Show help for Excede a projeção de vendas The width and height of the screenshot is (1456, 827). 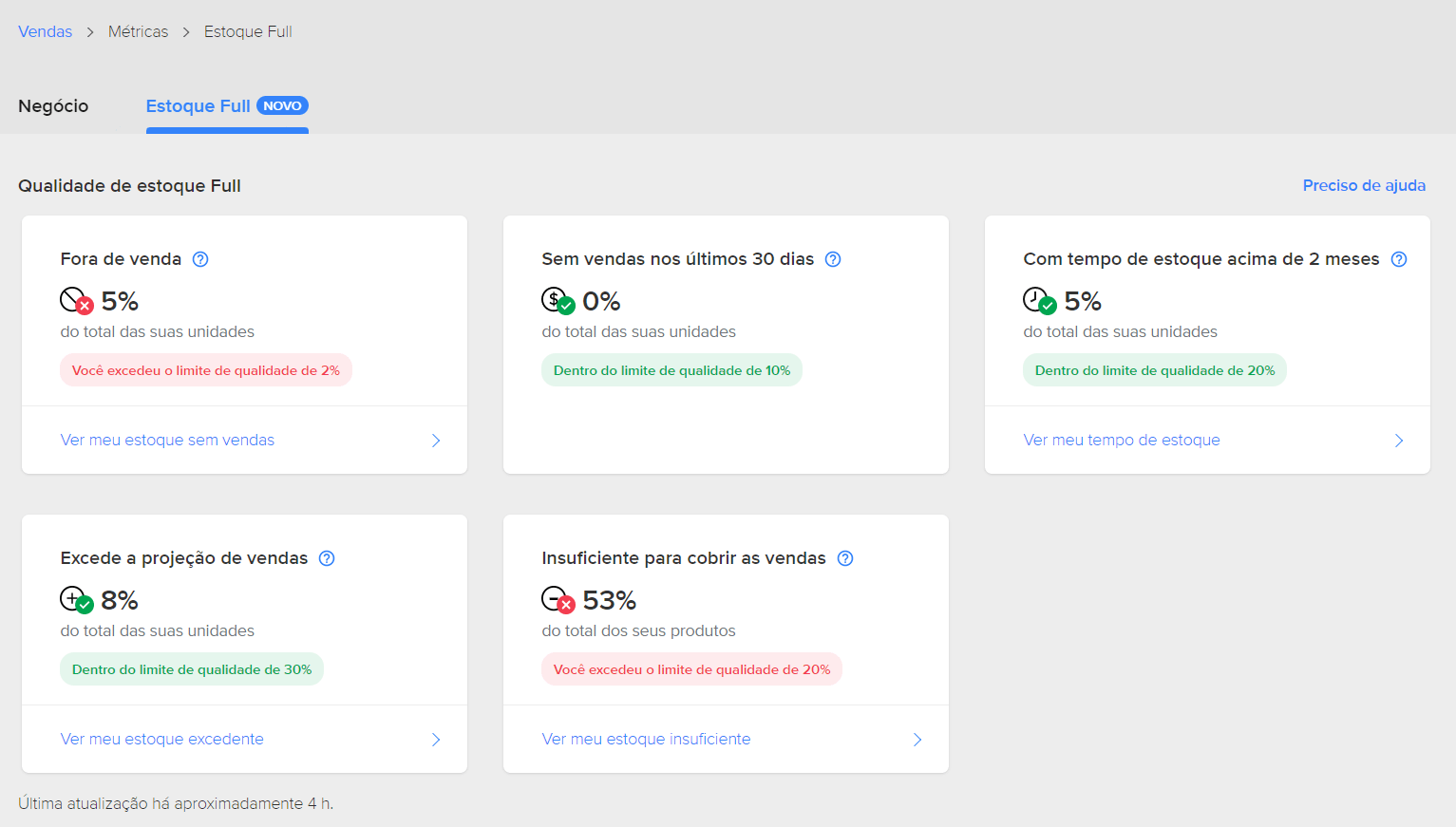(x=327, y=558)
